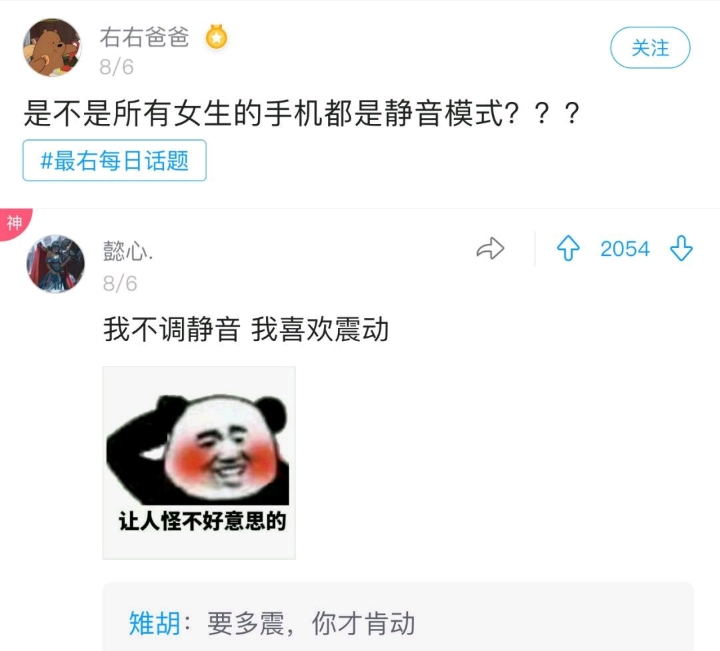This screenshot has width=720, height=651.
Task: Tap the meme caption 让人怪不好意思的
Action: (202, 521)
